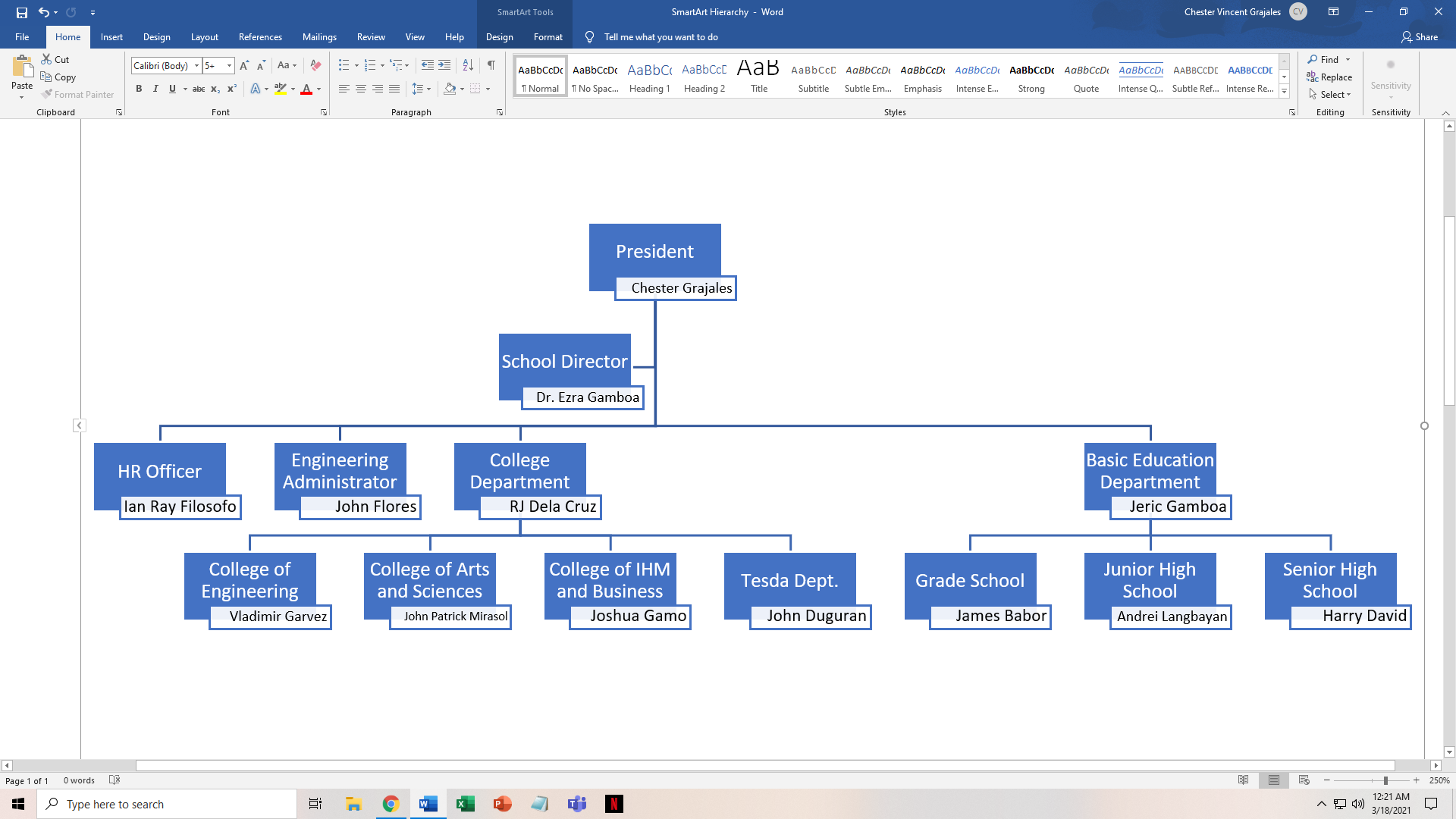Open Excel from the taskbar
Viewport: 1456px width, 819px height.
pos(465,803)
